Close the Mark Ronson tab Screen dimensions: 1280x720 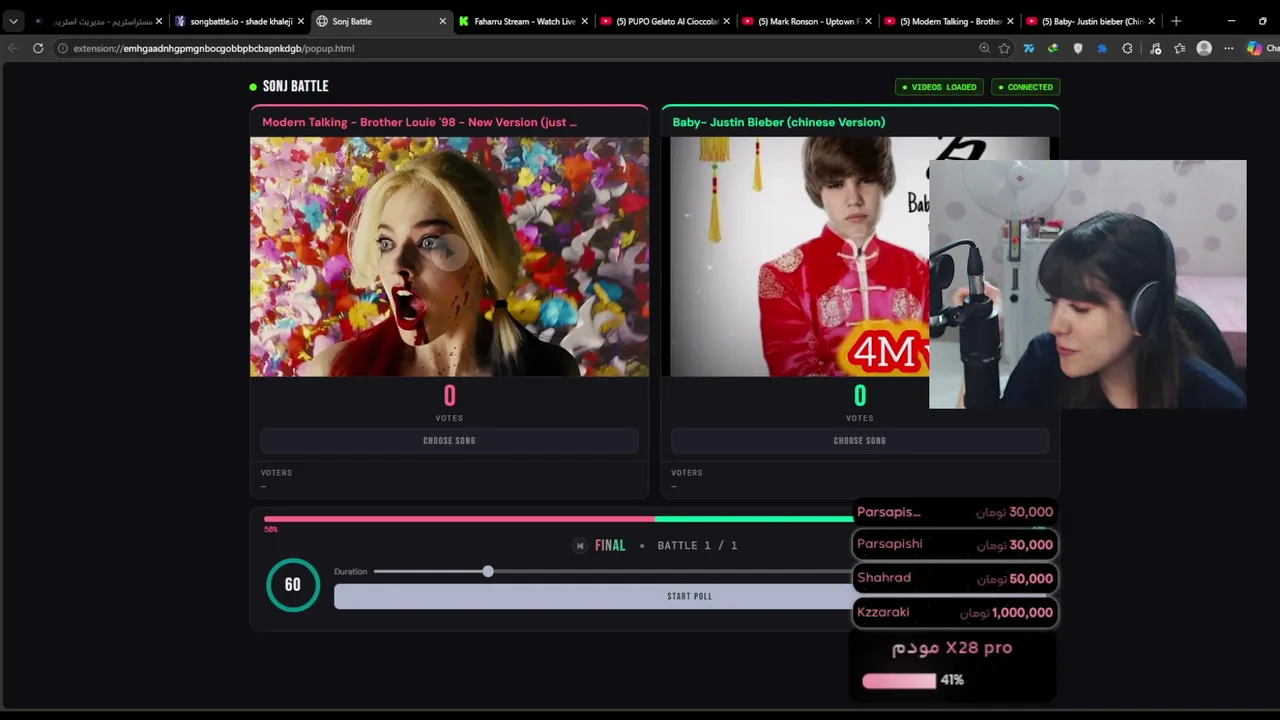click(x=868, y=21)
